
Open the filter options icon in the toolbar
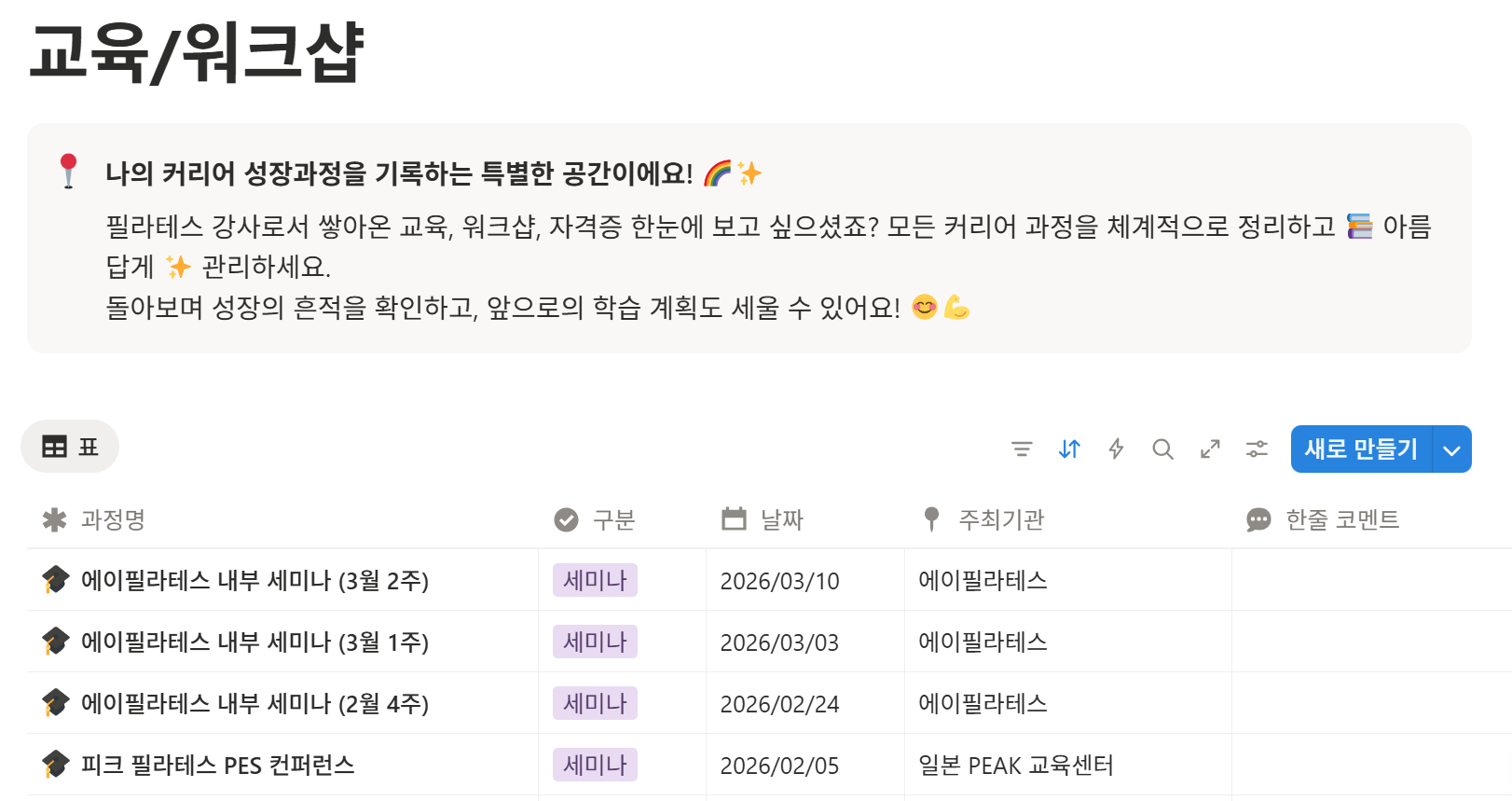pyautogui.click(x=1023, y=449)
